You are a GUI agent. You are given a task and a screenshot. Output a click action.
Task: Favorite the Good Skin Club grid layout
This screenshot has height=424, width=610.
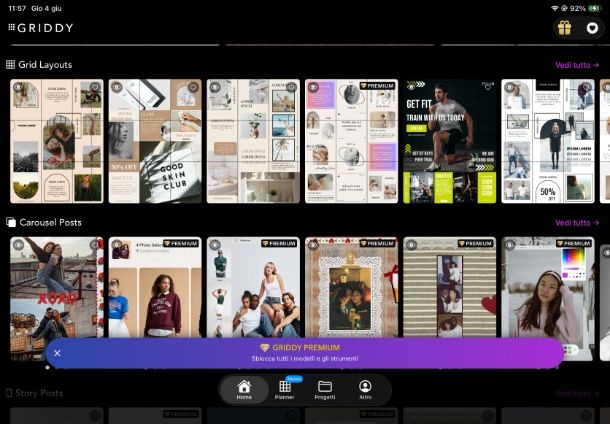pyautogui.click(x=193, y=87)
